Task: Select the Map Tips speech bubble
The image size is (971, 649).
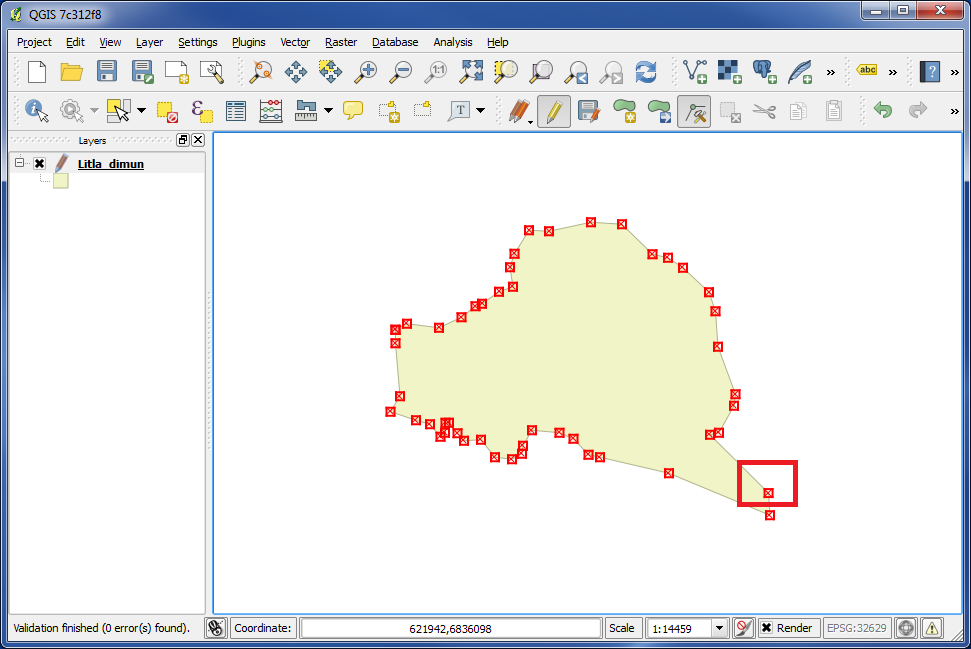Action: click(353, 111)
